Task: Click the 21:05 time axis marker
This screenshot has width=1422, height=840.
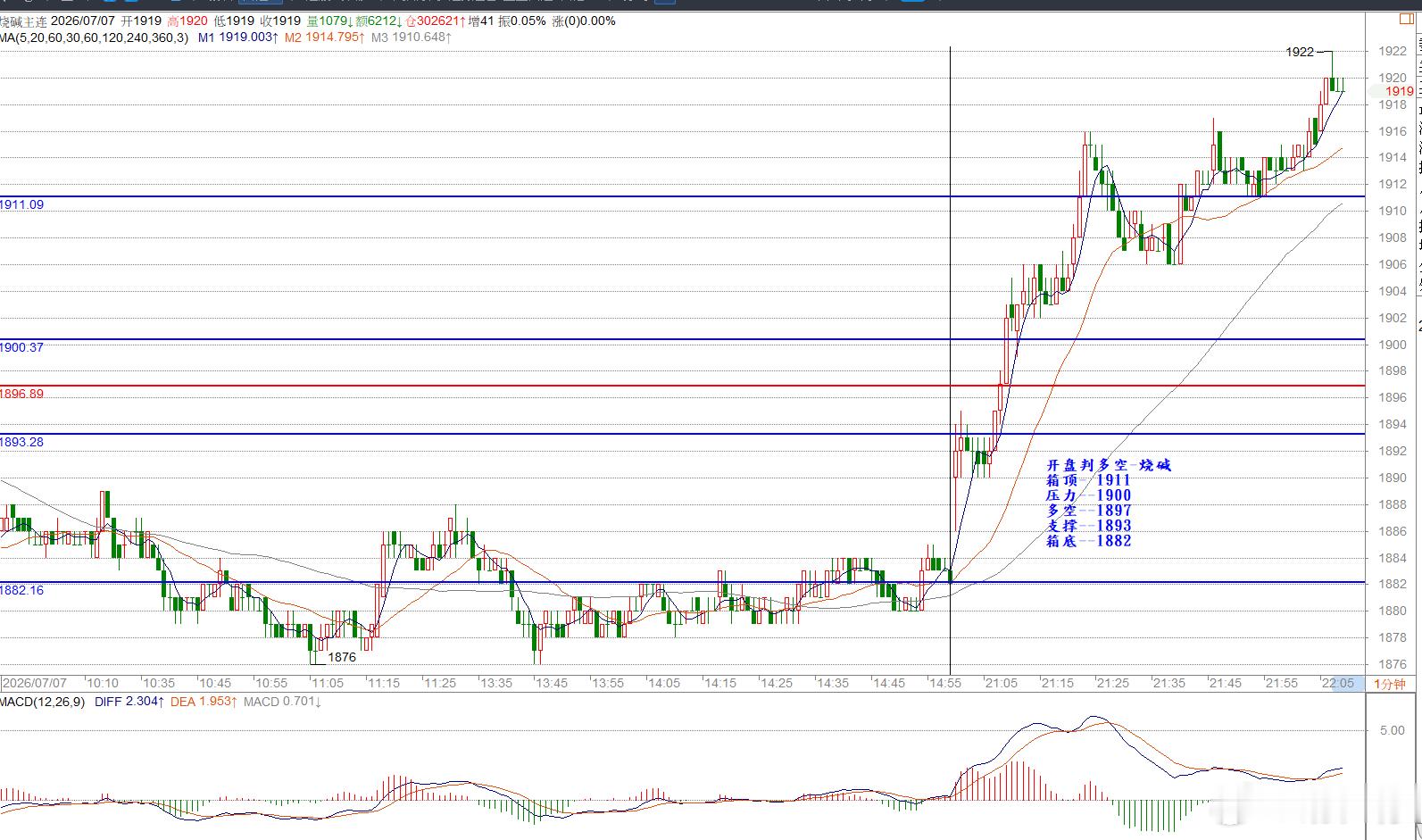Action: click(1002, 683)
